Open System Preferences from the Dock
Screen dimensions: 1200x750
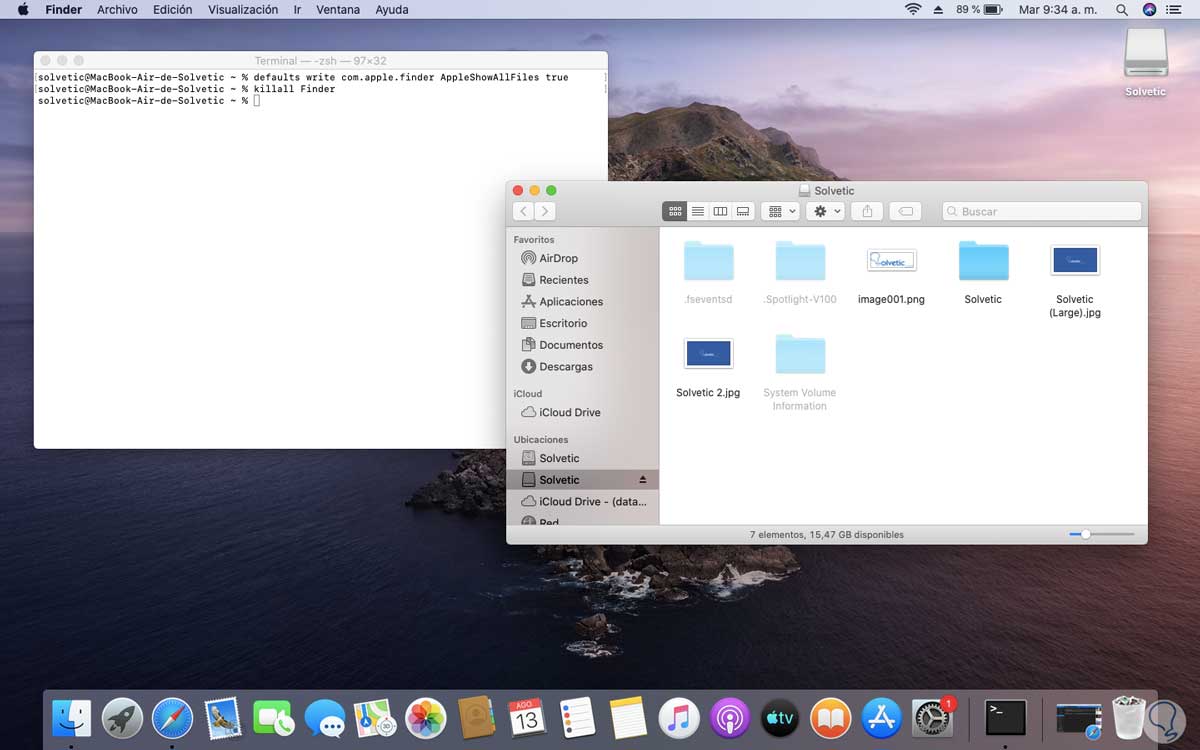pyautogui.click(x=932, y=718)
